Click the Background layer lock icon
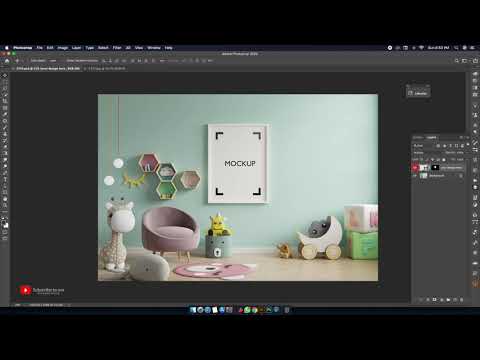The height and width of the screenshot is (360, 480). tap(461, 176)
